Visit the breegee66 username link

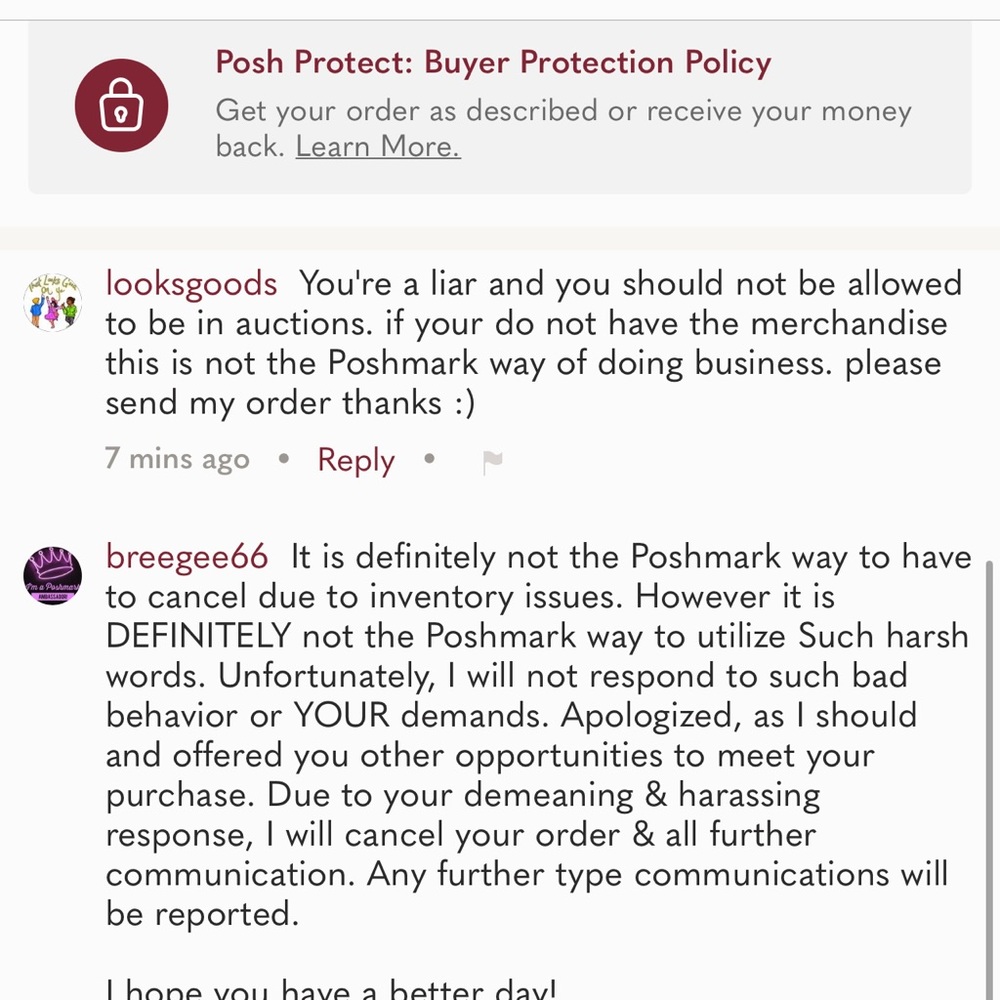point(187,556)
